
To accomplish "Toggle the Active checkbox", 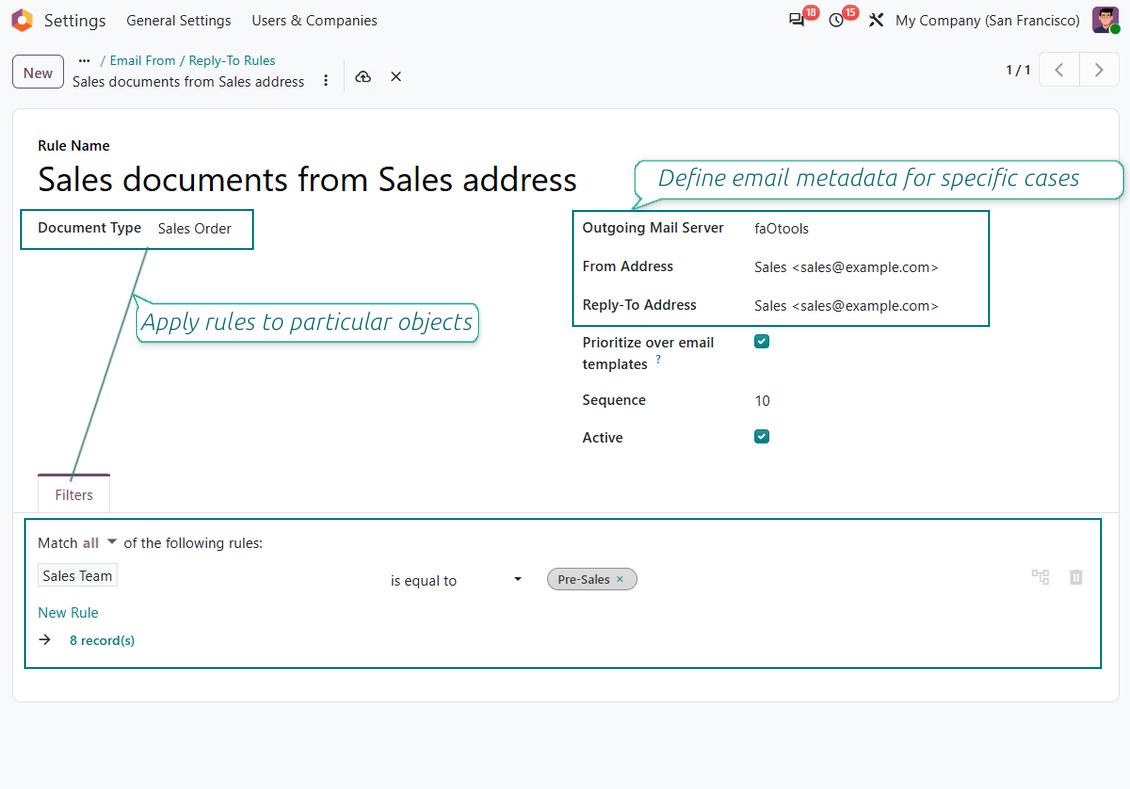I will [x=762, y=437].
